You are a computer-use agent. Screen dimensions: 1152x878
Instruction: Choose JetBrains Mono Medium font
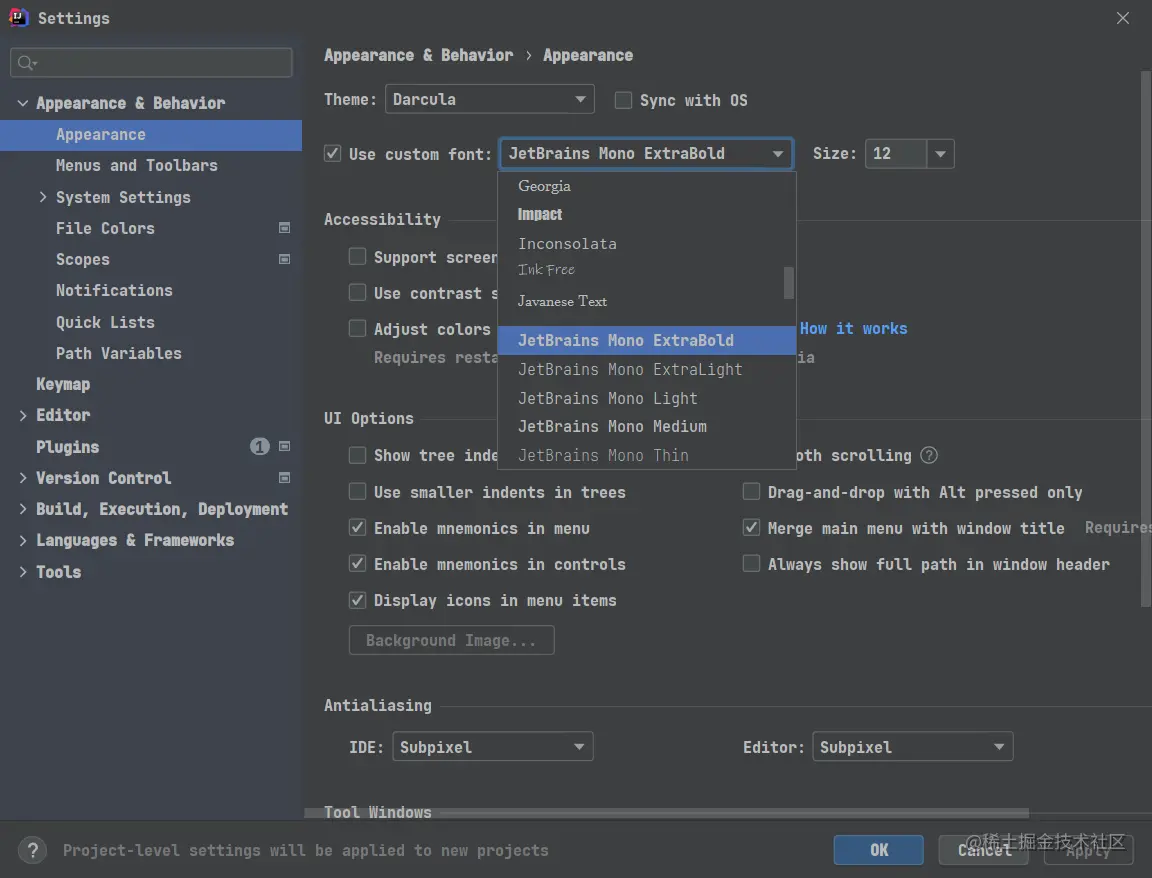coord(647,427)
